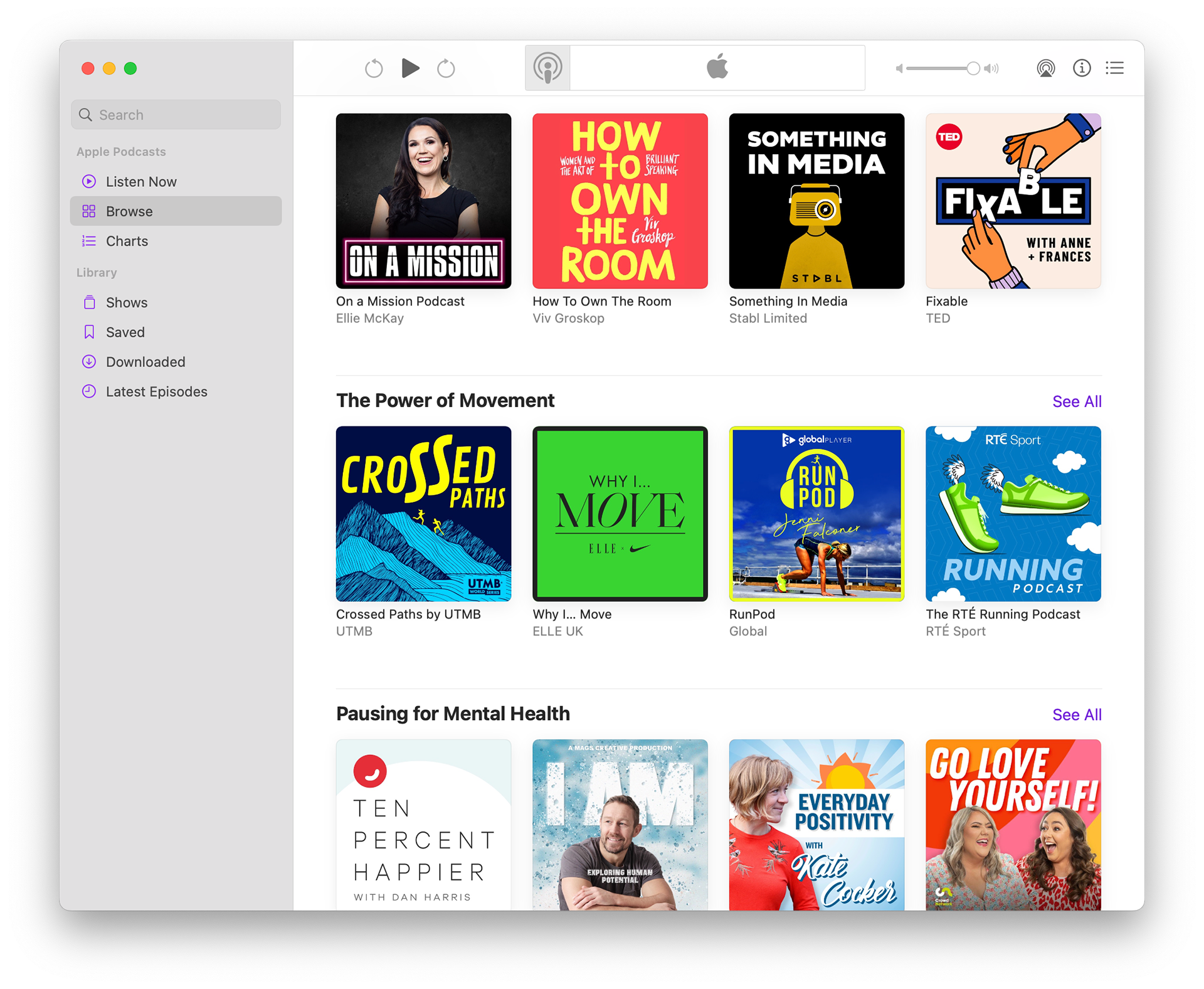See All in The Power of Movement
This screenshot has height=989, width=1204.
pyautogui.click(x=1077, y=401)
